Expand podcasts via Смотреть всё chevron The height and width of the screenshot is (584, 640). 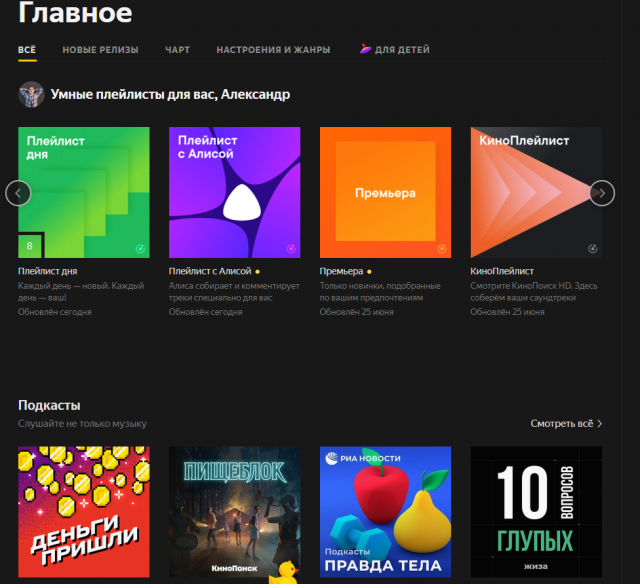point(599,424)
